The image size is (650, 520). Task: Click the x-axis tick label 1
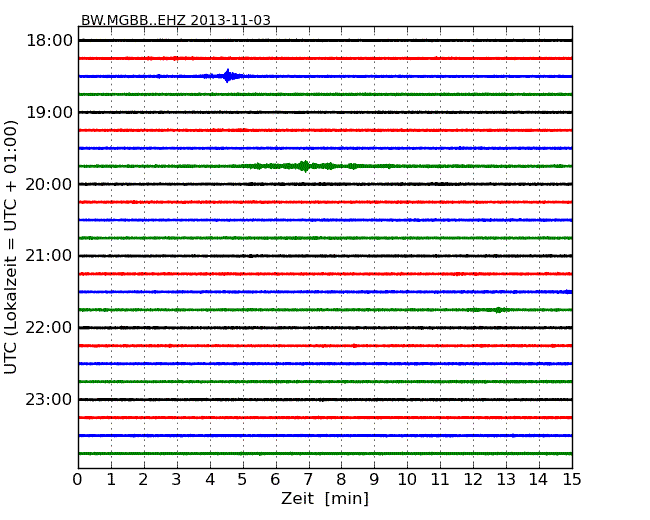click(111, 480)
